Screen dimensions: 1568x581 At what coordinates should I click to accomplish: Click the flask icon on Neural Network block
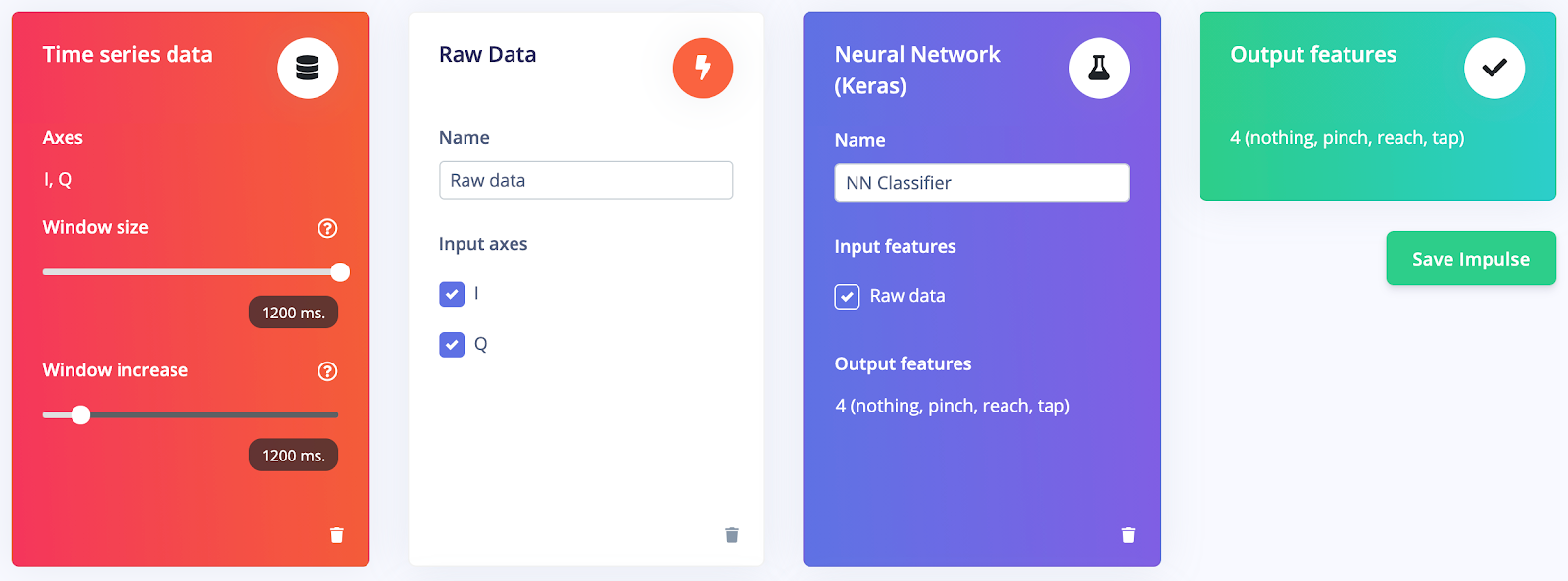pos(1099,68)
